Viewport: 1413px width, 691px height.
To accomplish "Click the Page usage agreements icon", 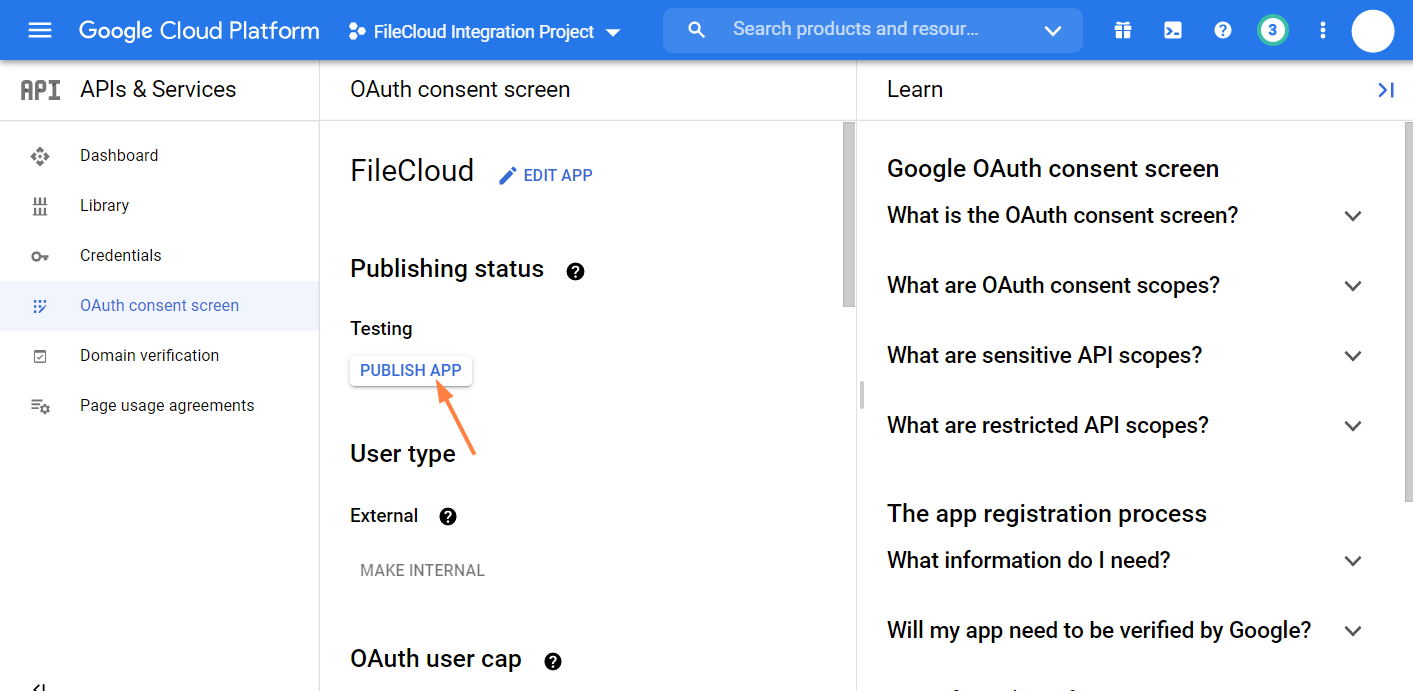I will click(x=40, y=405).
